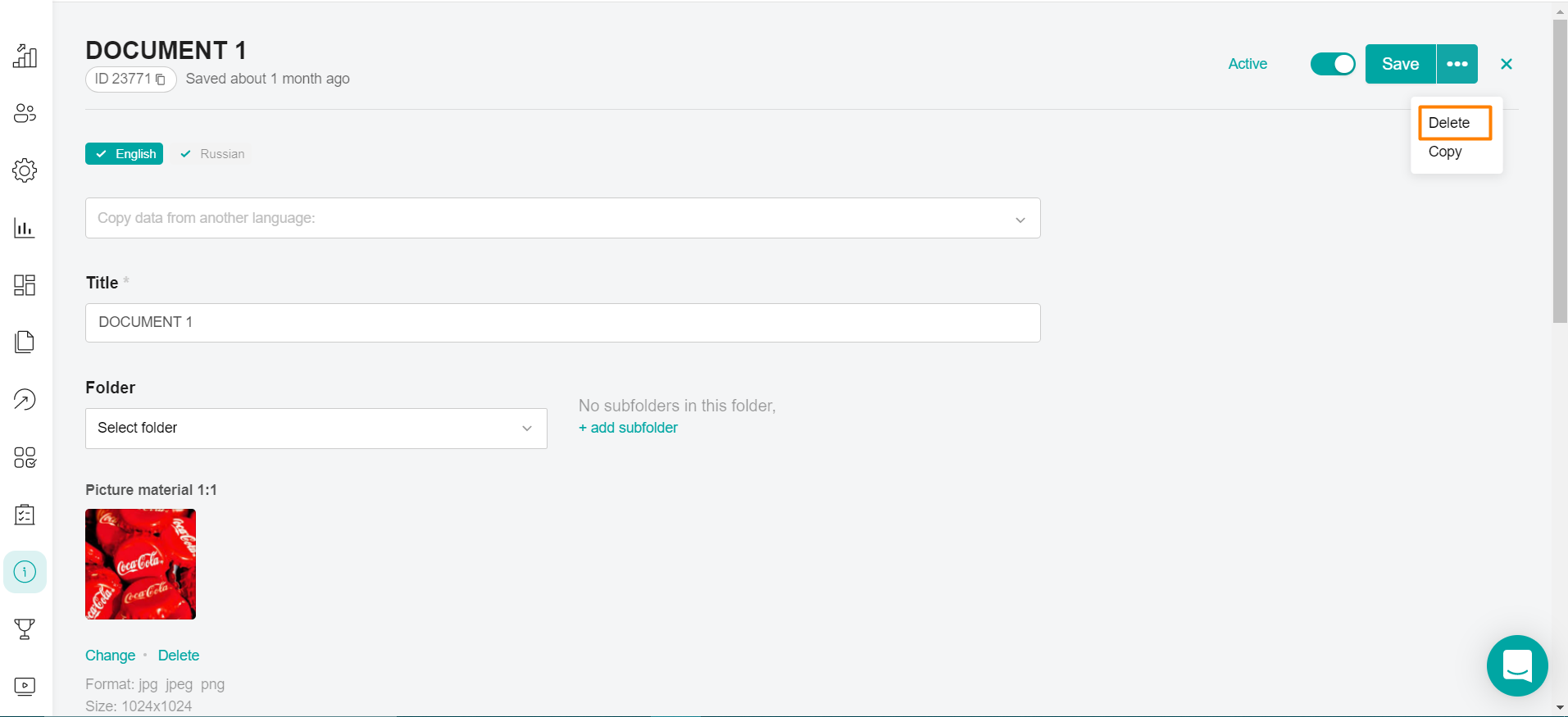Click the three-dots more options button

click(1457, 64)
